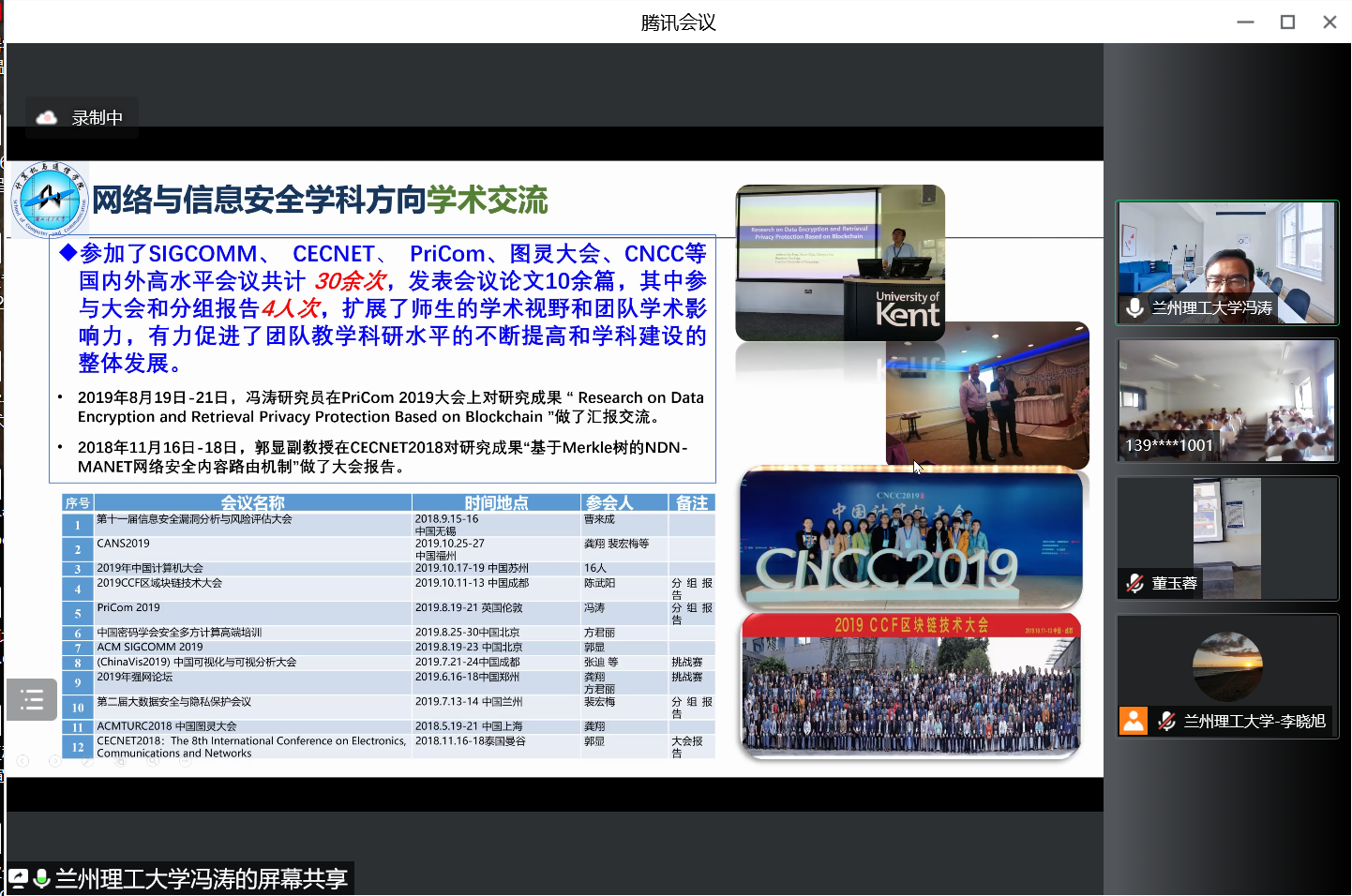Screen dimensions: 1352x896
Task: Click the screen share icon at bottom left
Action: [x=19, y=878]
